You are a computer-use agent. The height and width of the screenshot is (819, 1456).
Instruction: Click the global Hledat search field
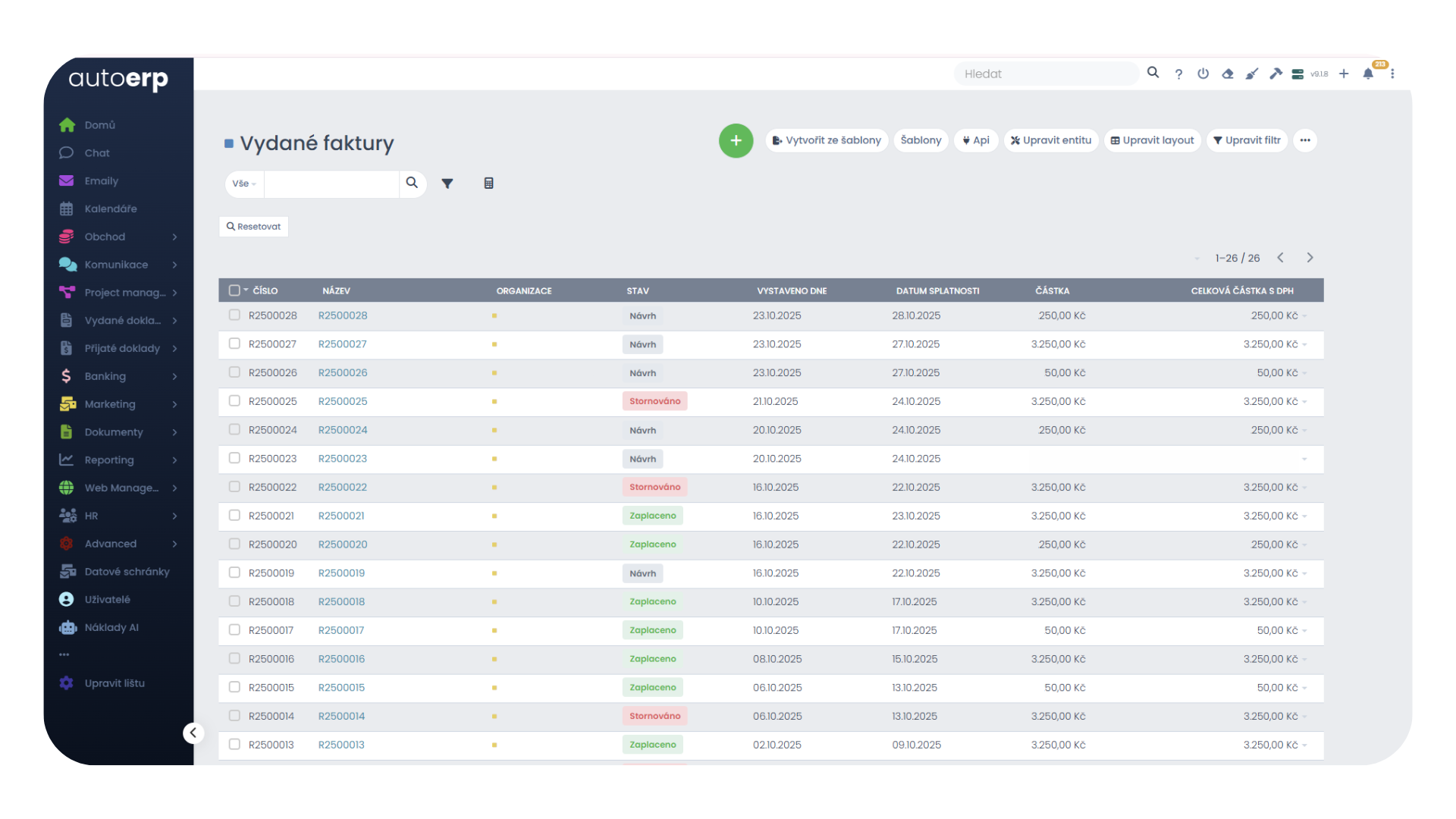(x=1046, y=74)
